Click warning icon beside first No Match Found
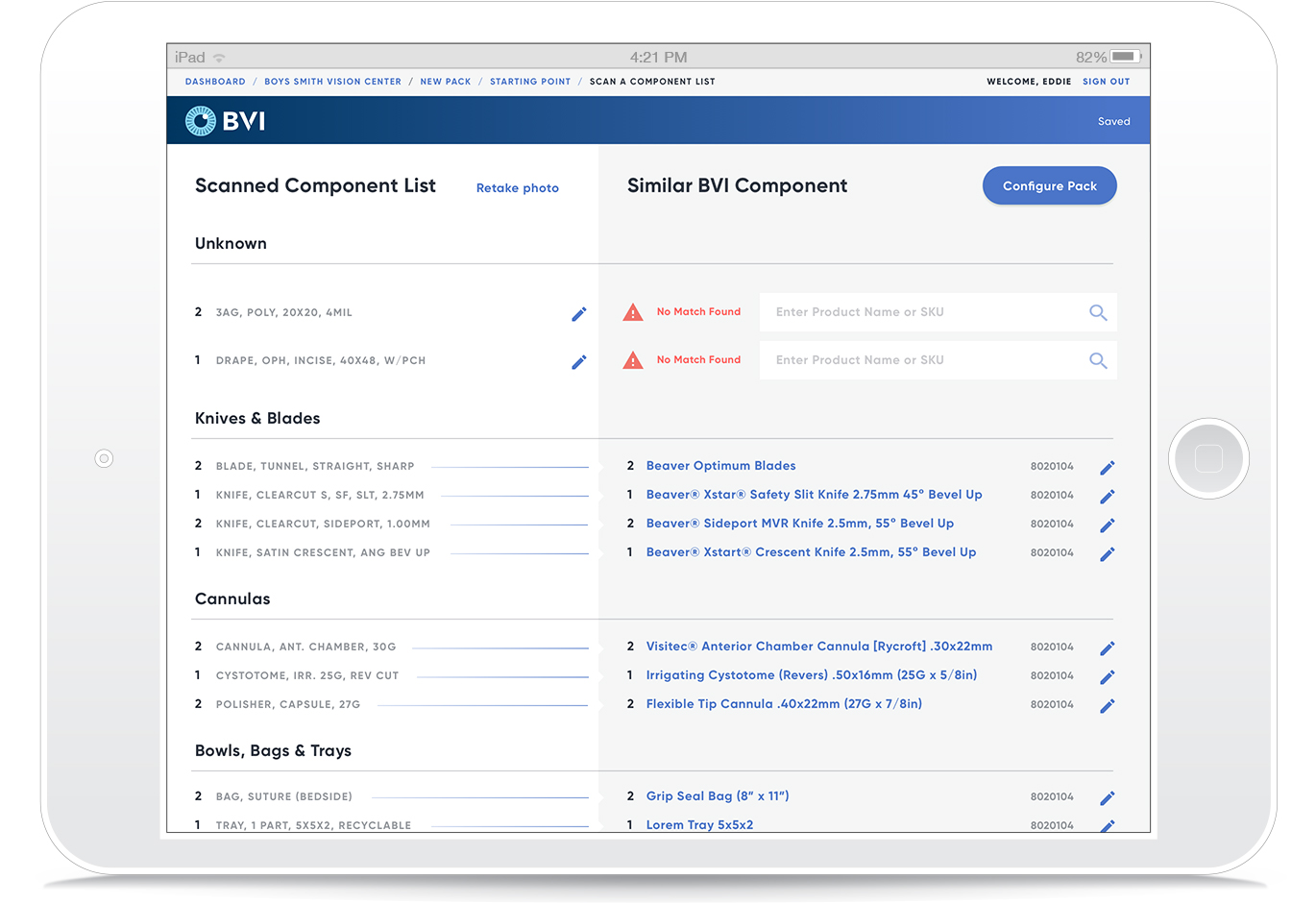 click(x=633, y=312)
